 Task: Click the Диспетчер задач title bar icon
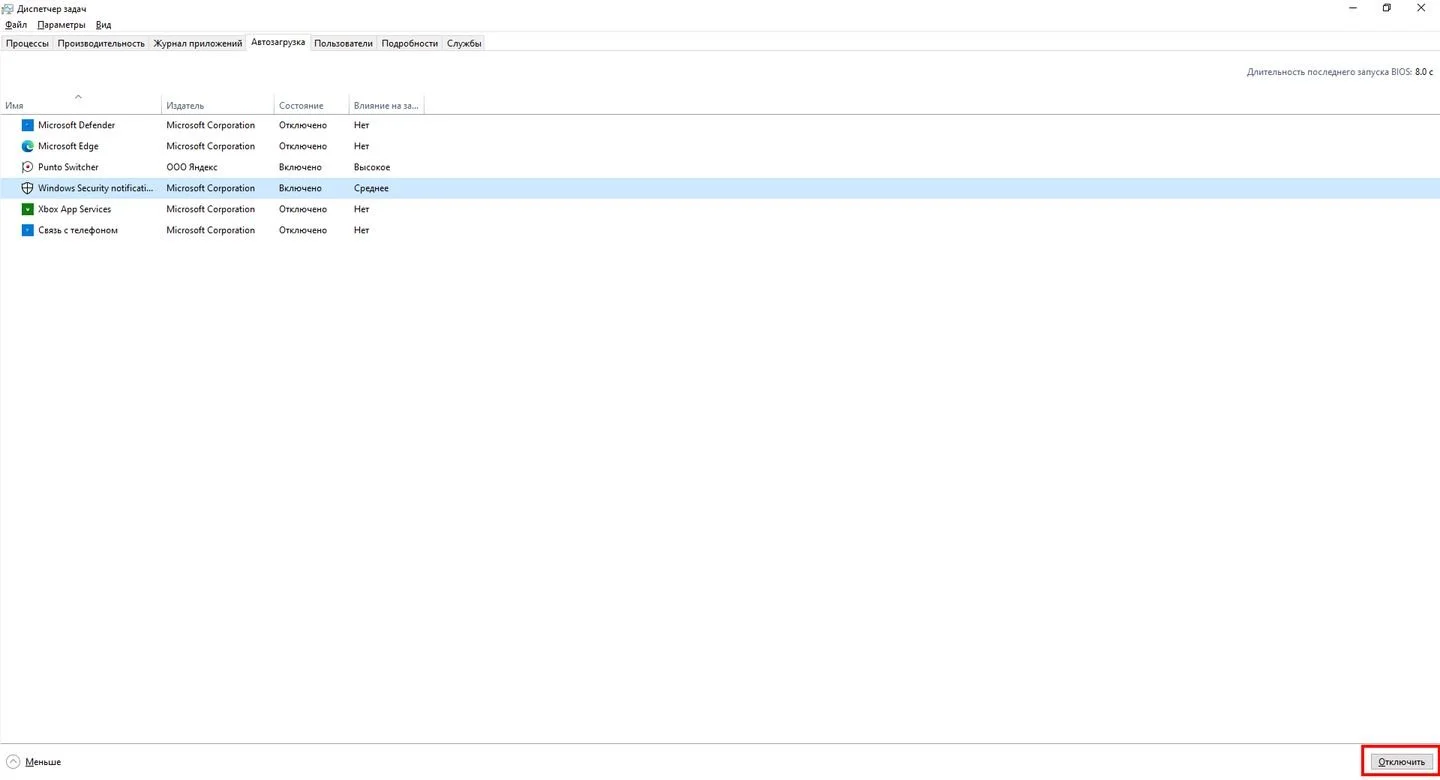[x=8, y=8]
